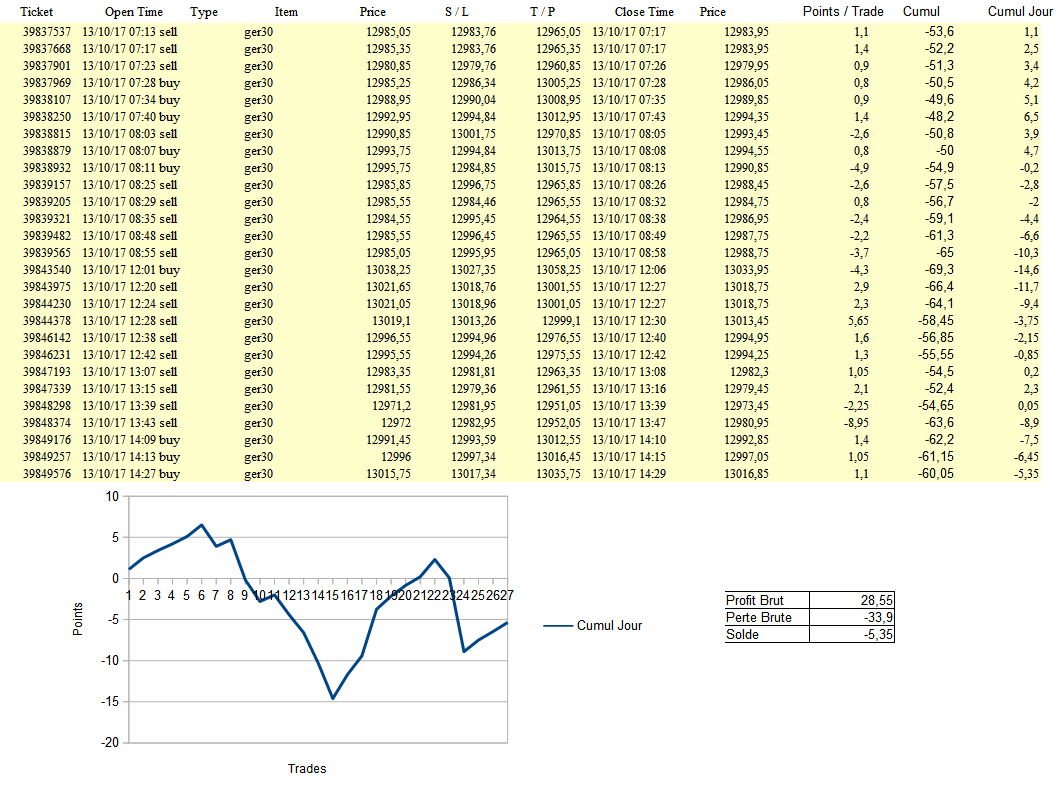Select ticket cell 39843540
The image size is (1058, 791).
(47, 269)
